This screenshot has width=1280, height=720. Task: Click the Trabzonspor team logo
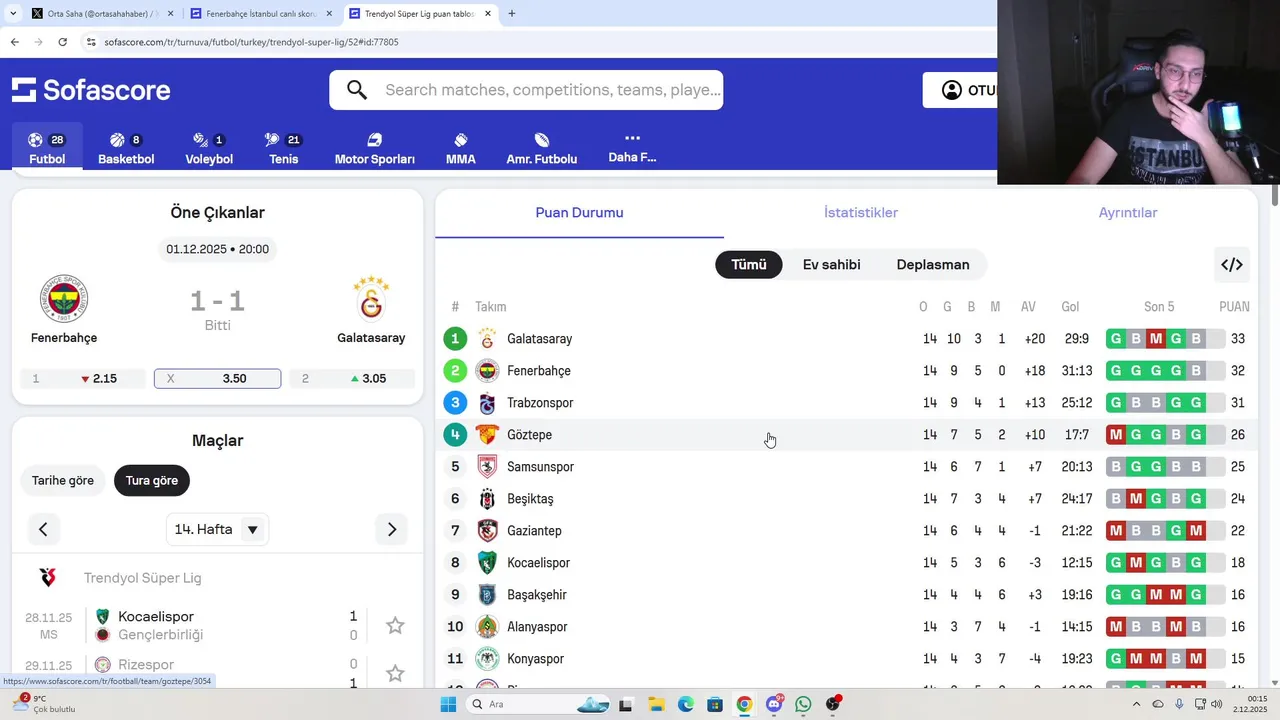click(487, 403)
